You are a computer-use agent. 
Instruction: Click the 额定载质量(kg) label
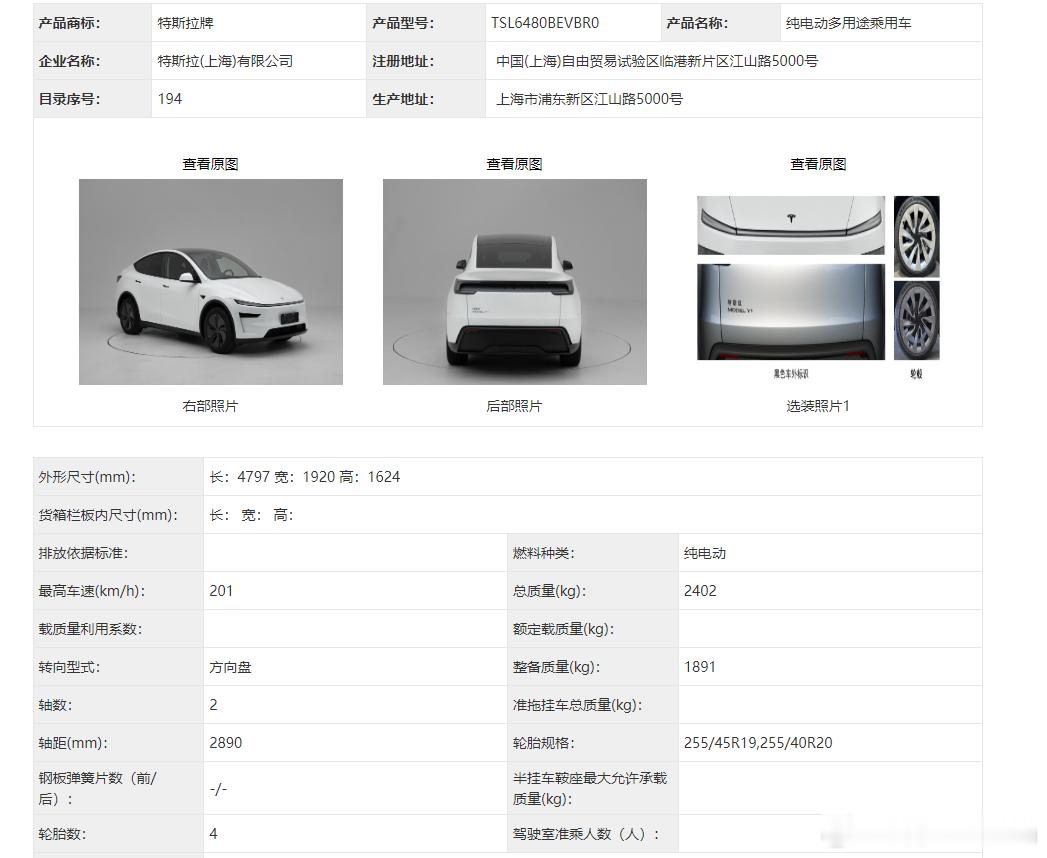(564, 629)
